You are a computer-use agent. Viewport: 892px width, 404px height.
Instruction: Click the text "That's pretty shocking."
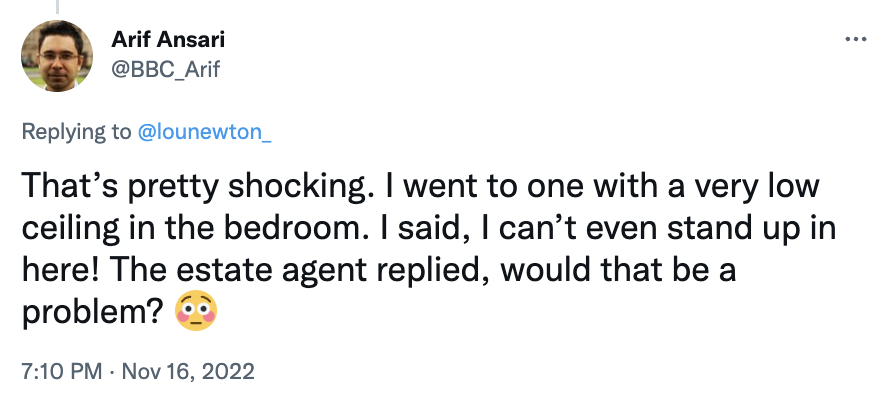click(x=195, y=186)
